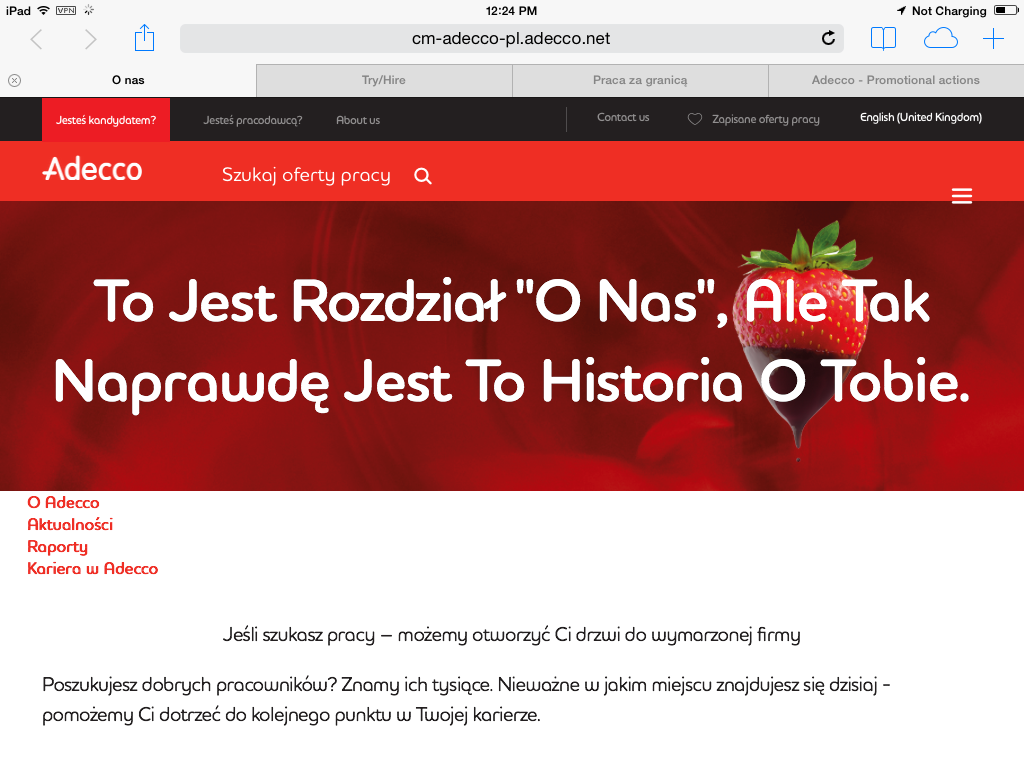
Task: Click the magnifier search icon
Action: tap(423, 176)
